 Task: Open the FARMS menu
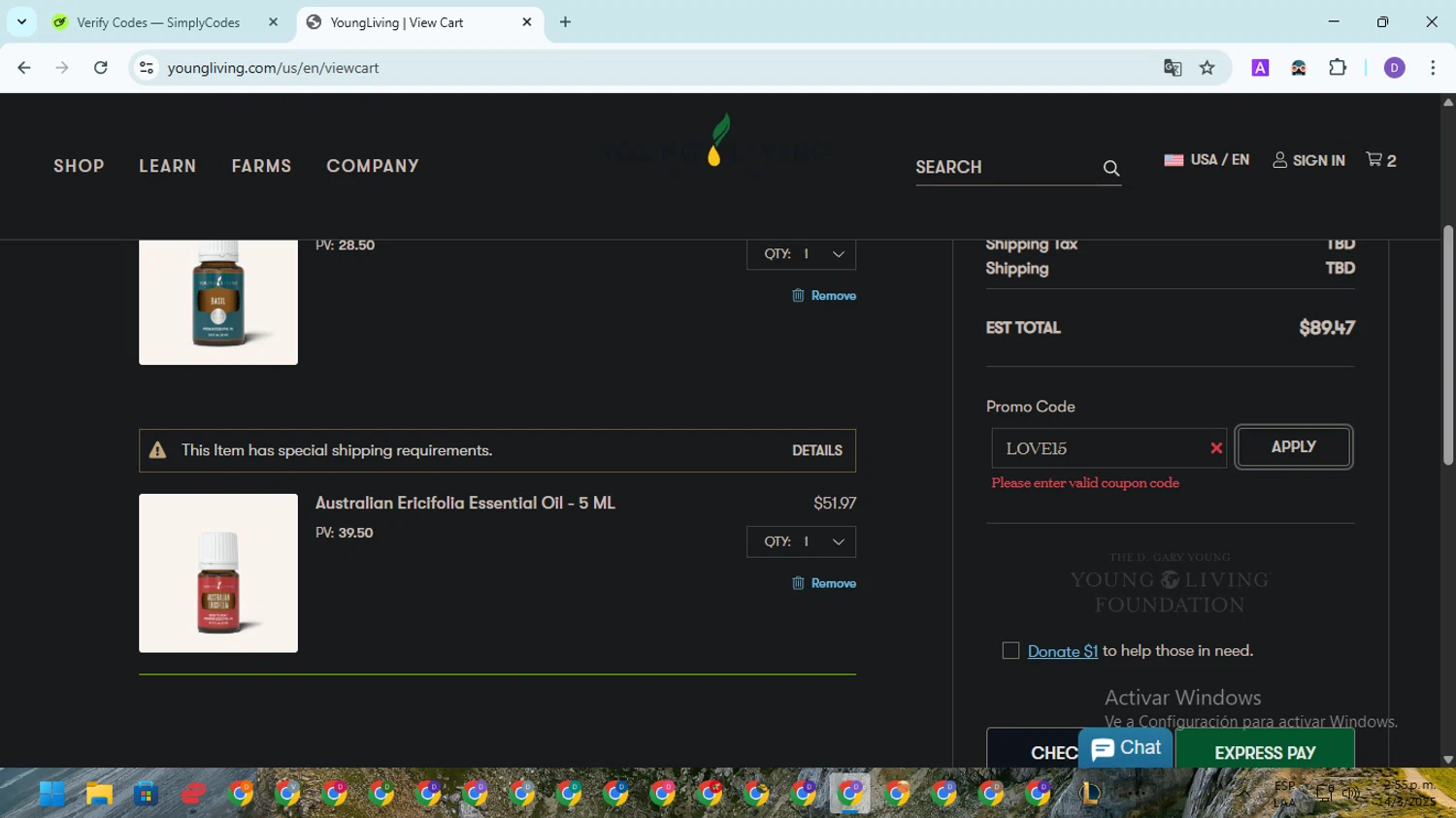(x=261, y=166)
